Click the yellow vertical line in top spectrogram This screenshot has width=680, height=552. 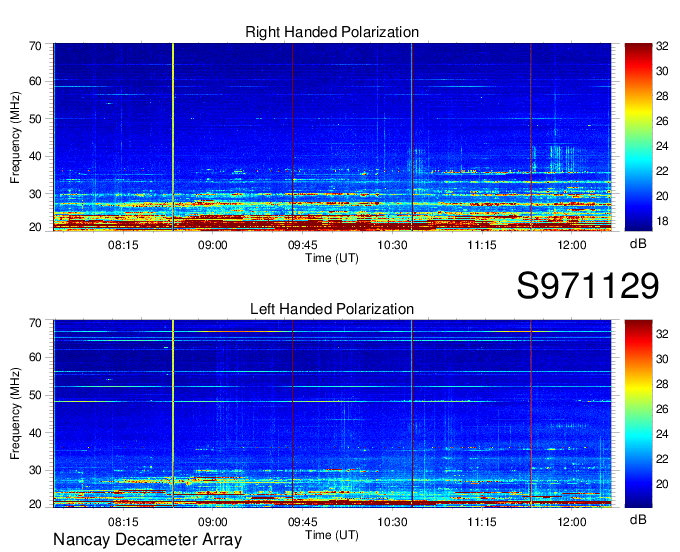pyautogui.click(x=173, y=137)
